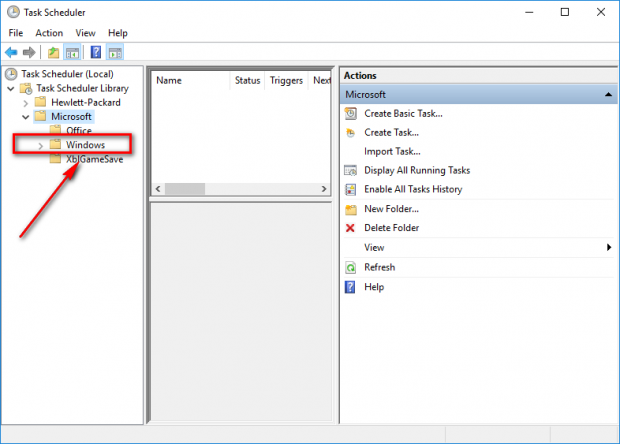Click the red X Delete Folder icon

click(x=350, y=228)
